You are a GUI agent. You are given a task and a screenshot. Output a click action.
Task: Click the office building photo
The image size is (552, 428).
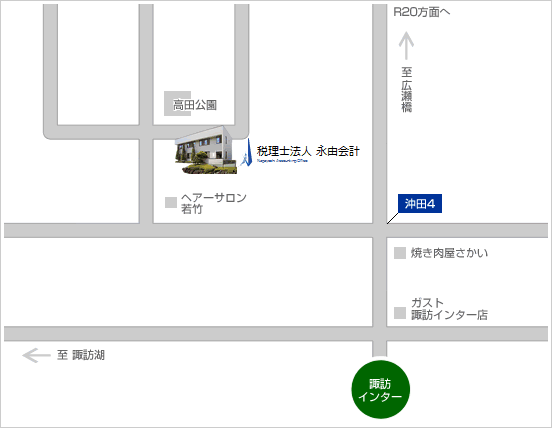tap(206, 150)
